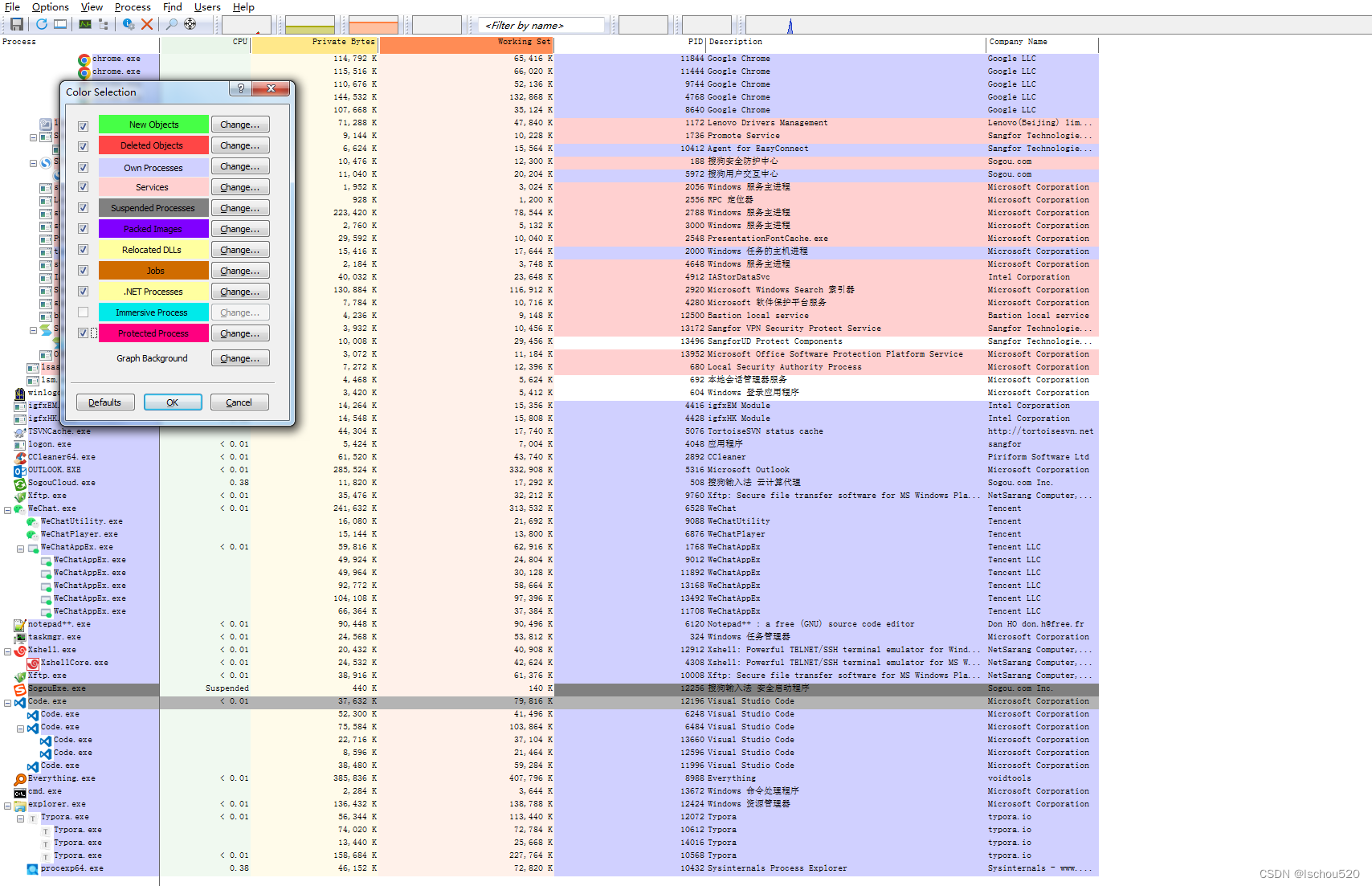The image size is (1372, 886).
Task: Click the taskmgr.exe process icon
Action: click(x=20, y=637)
